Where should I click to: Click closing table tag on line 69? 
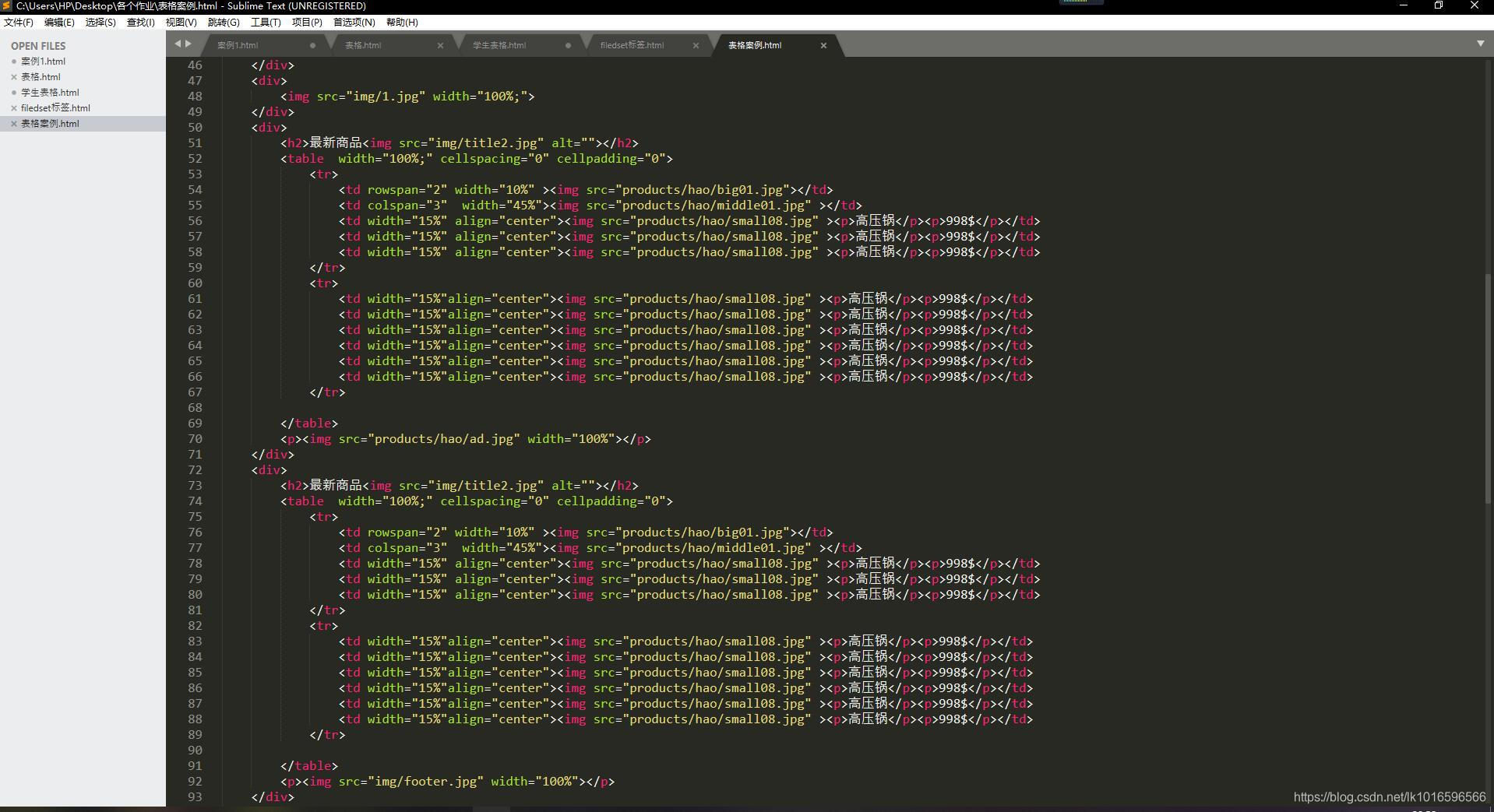(x=309, y=424)
